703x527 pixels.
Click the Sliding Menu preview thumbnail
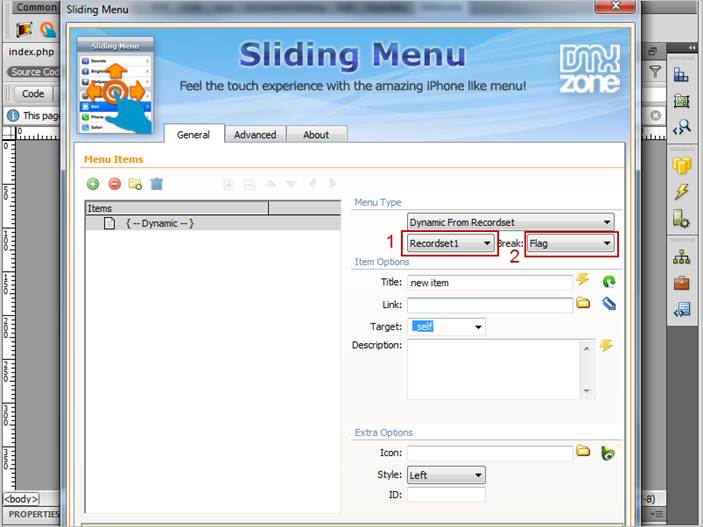pyautogui.click(x=115, y=86)
